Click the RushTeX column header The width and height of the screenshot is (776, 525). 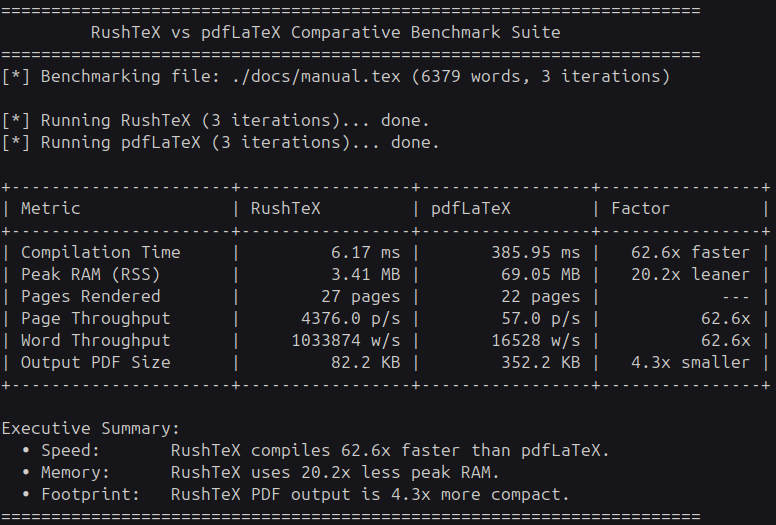[x=286, y=209]
